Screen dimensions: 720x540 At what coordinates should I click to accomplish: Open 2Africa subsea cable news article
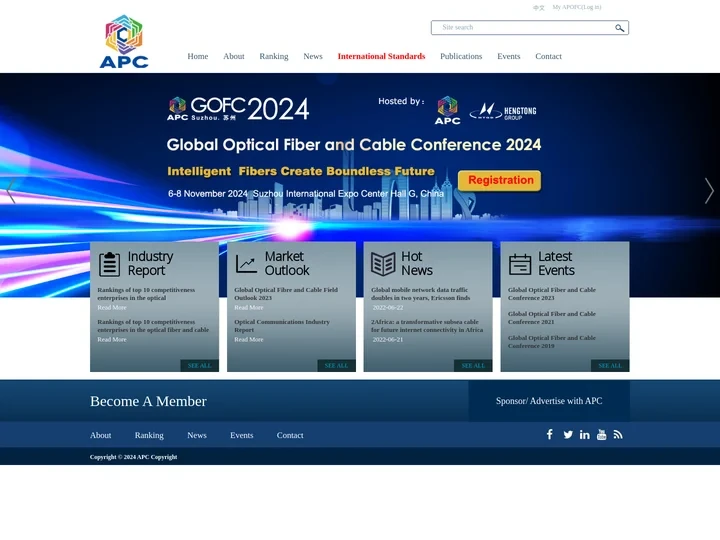click(x=427, y=326)
